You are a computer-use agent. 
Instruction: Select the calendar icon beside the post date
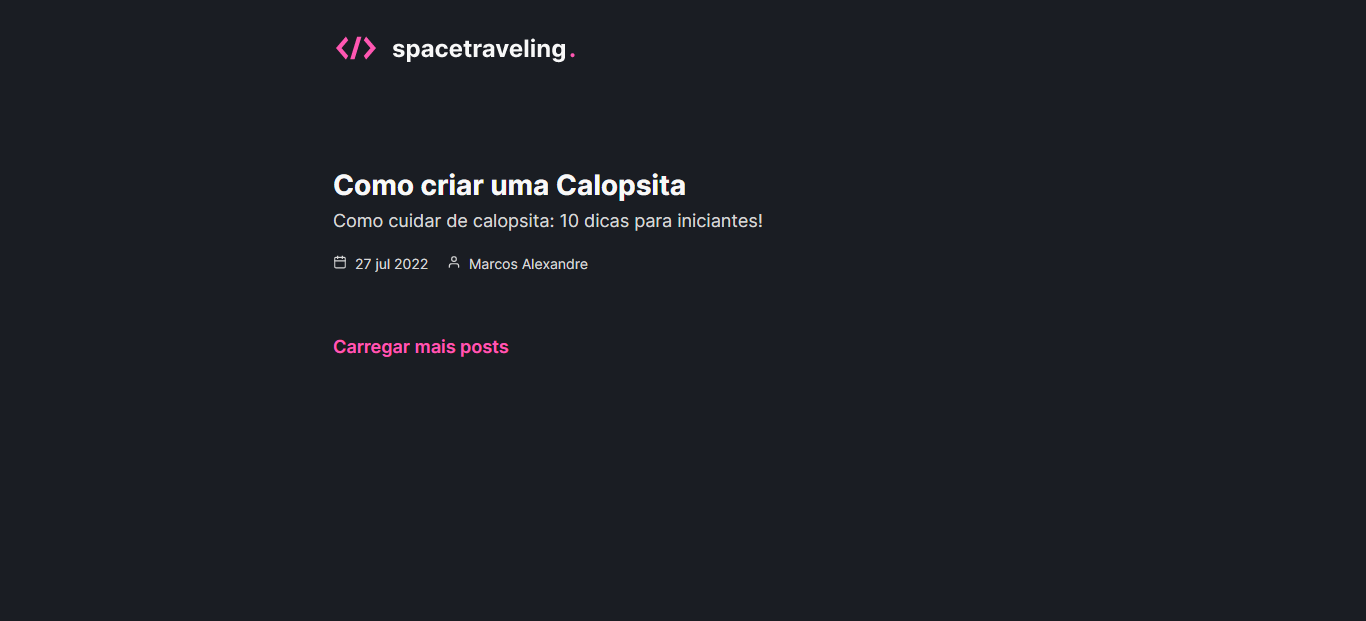tap(340, 262)
